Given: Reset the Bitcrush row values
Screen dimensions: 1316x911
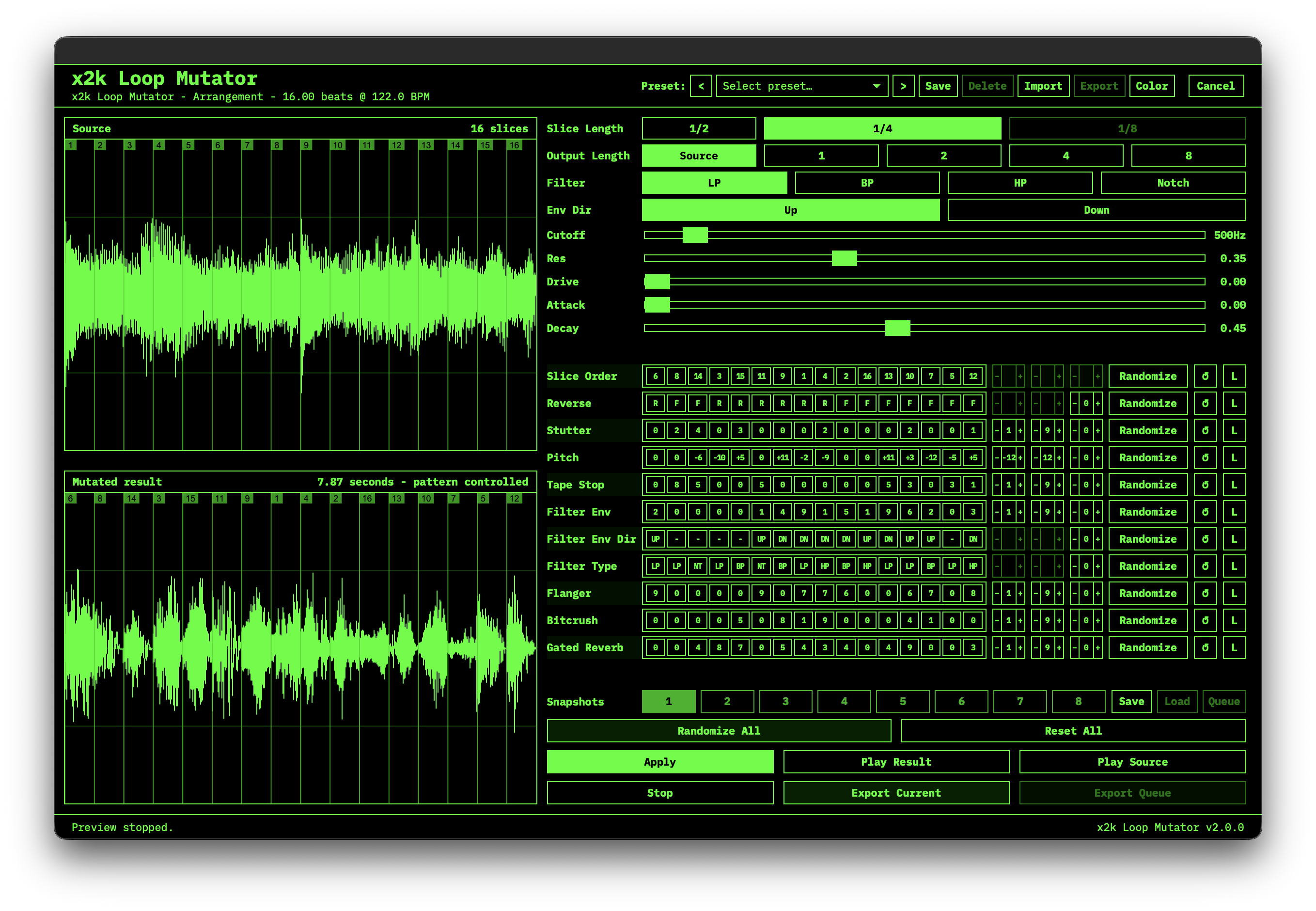Looking at the screenshot, I should coord(1205,620).
